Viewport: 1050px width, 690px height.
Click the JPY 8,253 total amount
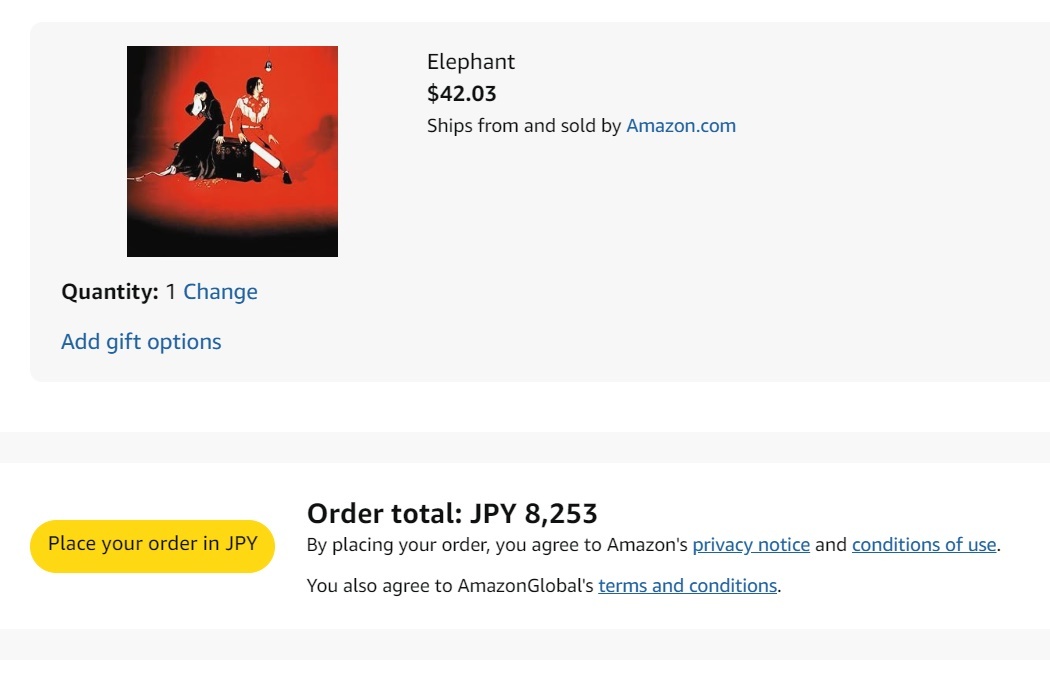(x=534, y=514)
